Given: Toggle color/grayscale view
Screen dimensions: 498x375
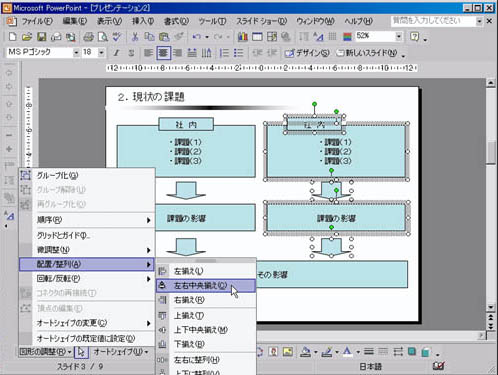Looking at the screenshot, I should (347, 36).
